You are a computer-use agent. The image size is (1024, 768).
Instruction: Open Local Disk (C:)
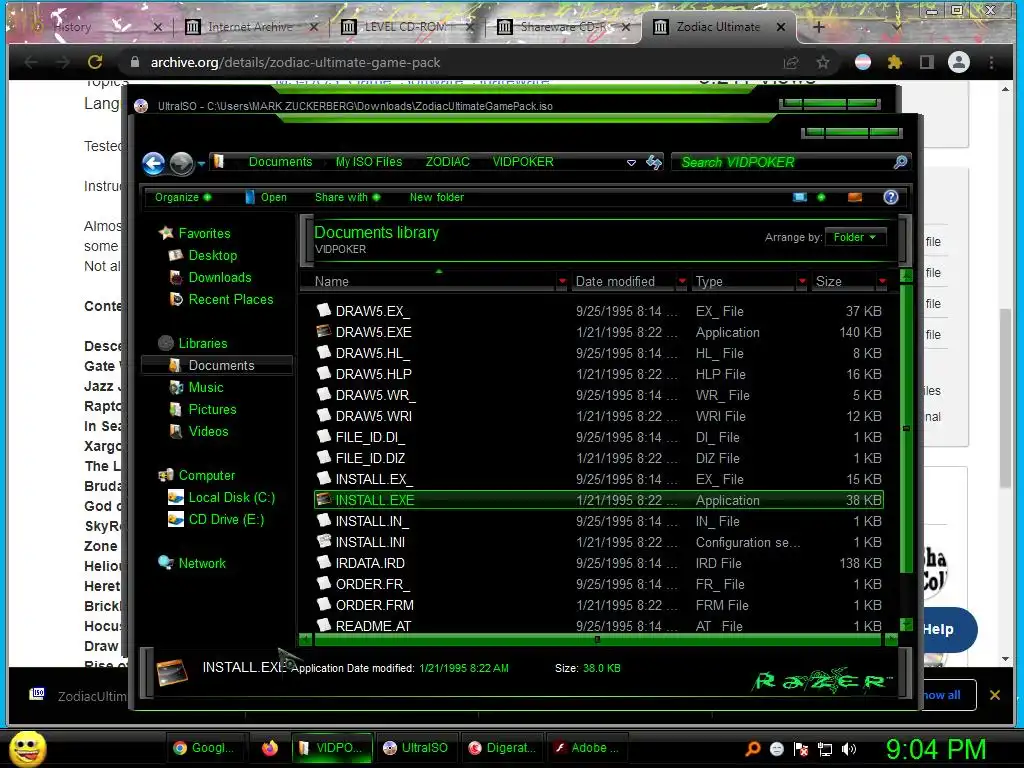(222, 498)
